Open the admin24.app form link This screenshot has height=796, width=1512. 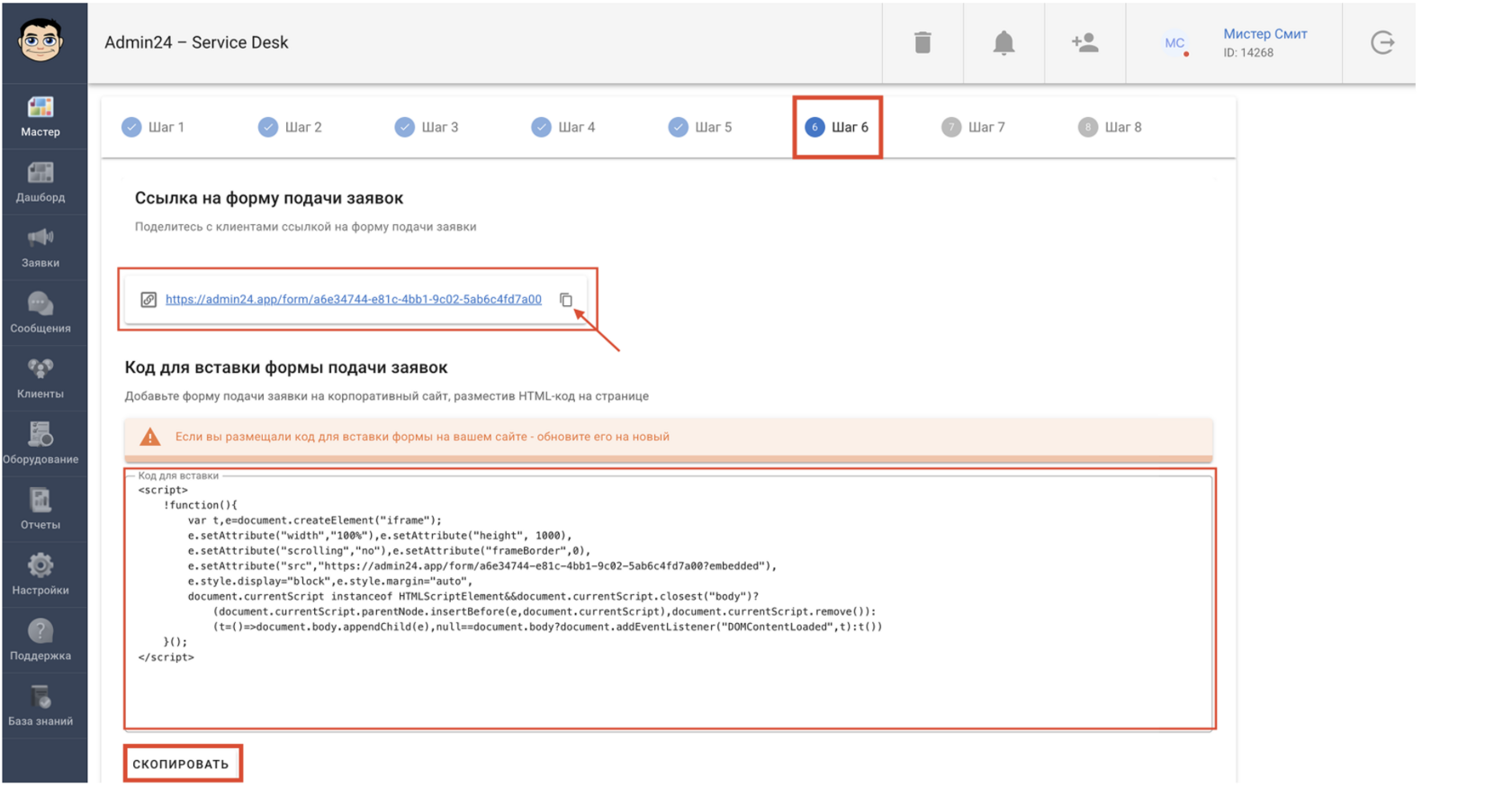354,299
